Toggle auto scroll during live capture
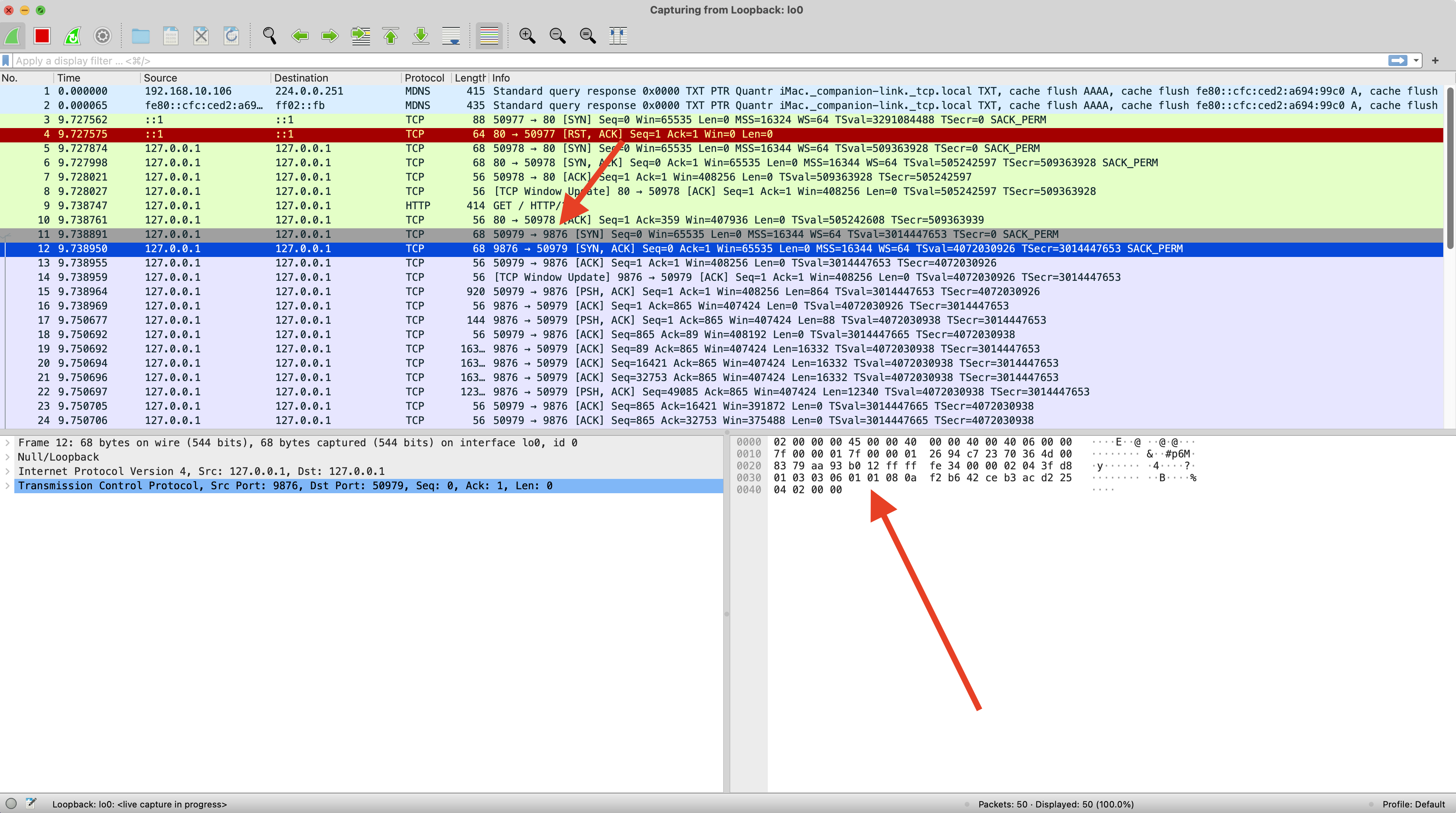Viewport: 1456px width, 813px height. [x=451, y=35]
